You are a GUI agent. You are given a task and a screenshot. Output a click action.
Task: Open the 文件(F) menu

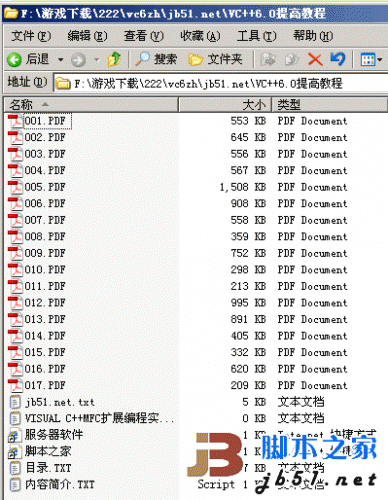pyautogui.click(x=31, y=36)
